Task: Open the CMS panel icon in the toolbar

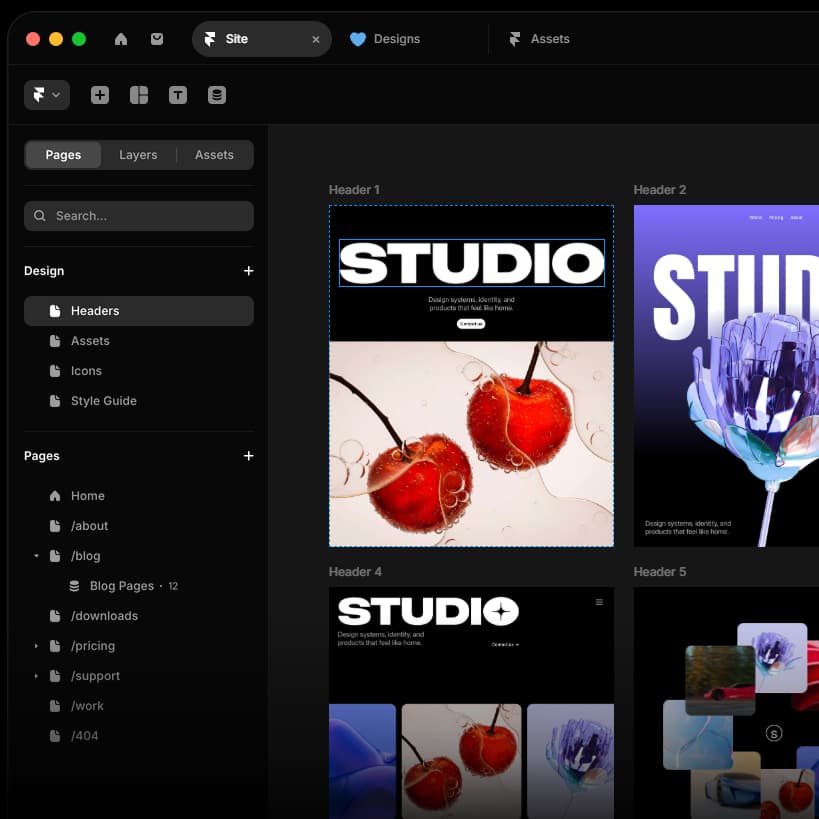Action: 217,94
